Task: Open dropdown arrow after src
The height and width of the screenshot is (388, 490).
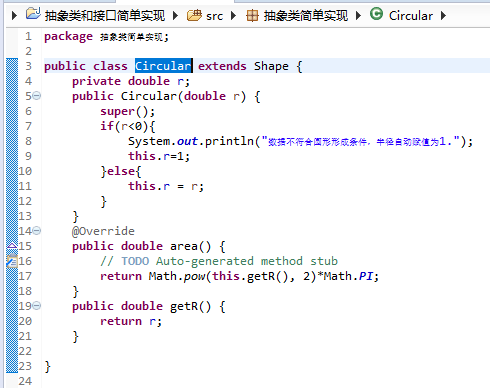Action: tap(233, 15)
